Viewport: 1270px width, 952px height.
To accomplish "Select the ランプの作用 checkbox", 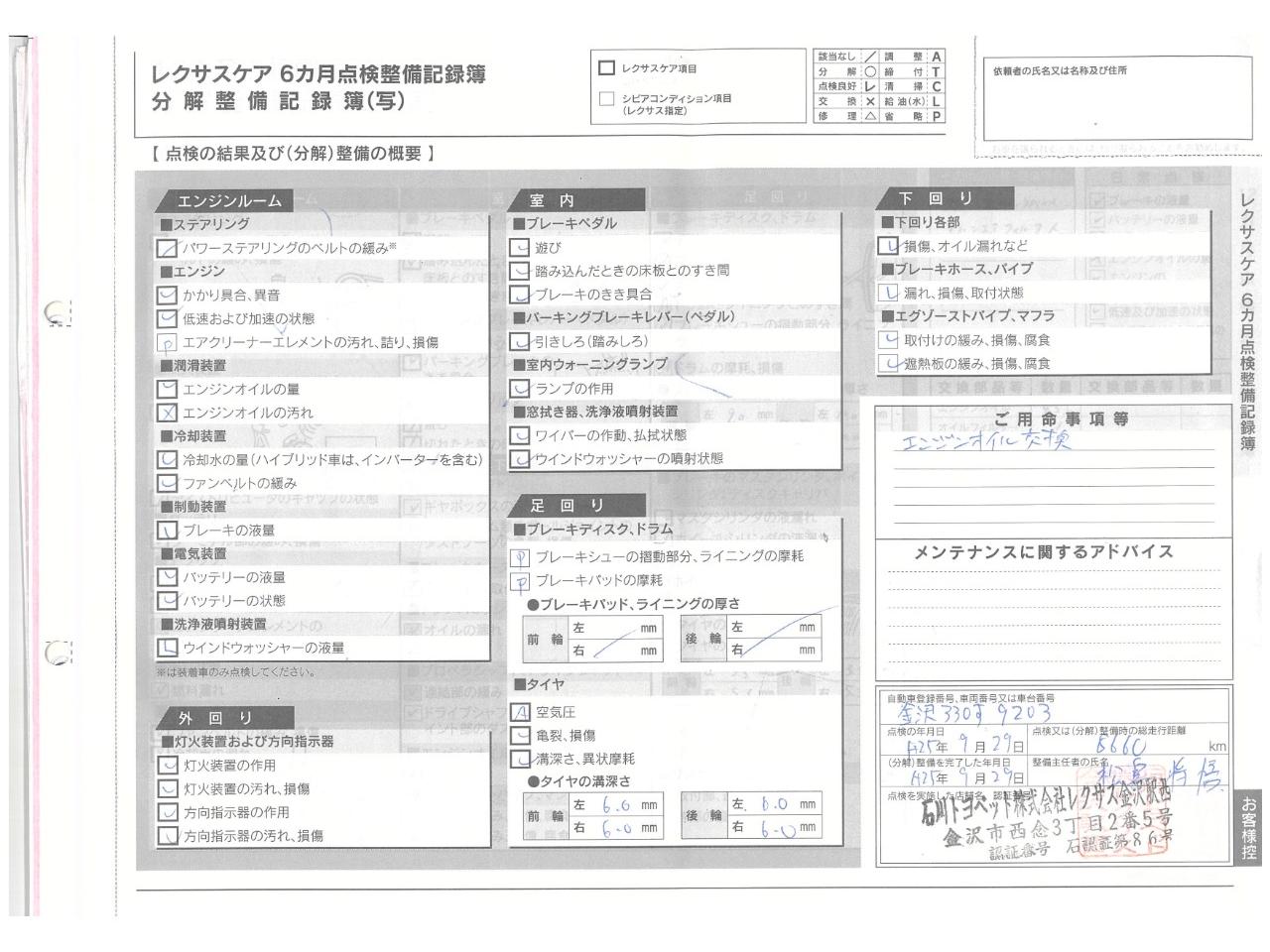I will (x=520, y=389).
